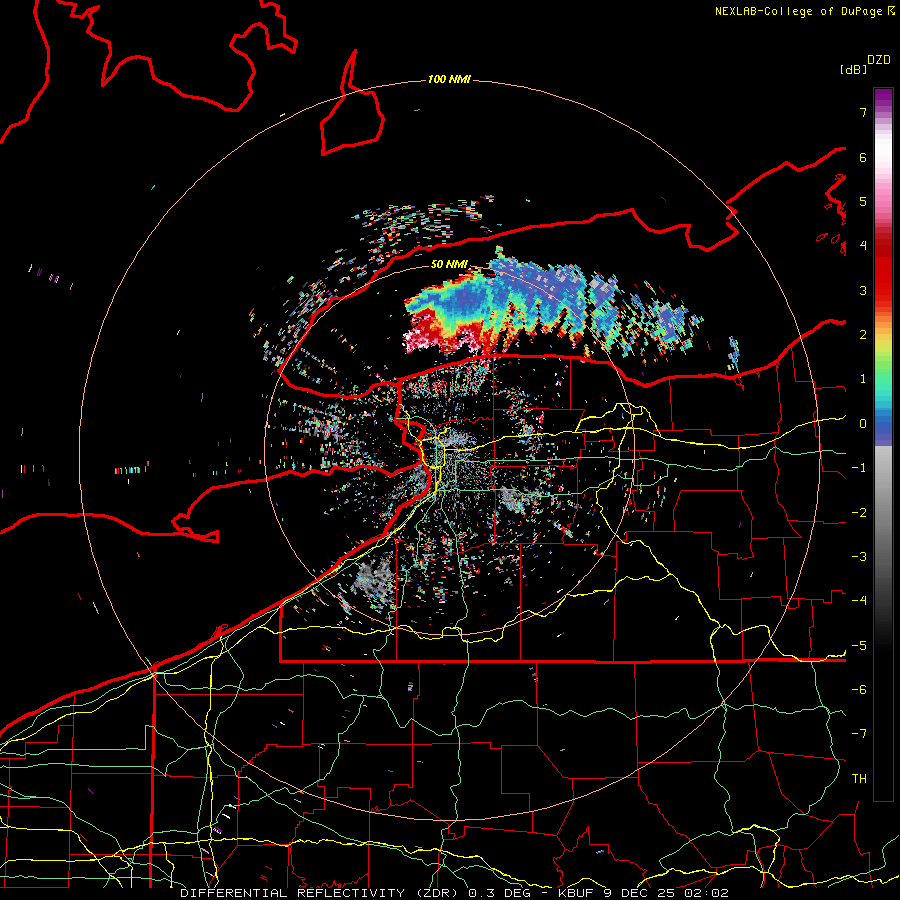Screen dimensions: 900x900
Task: Click the TH threshold label on the scale
Action: click(859, 779)
